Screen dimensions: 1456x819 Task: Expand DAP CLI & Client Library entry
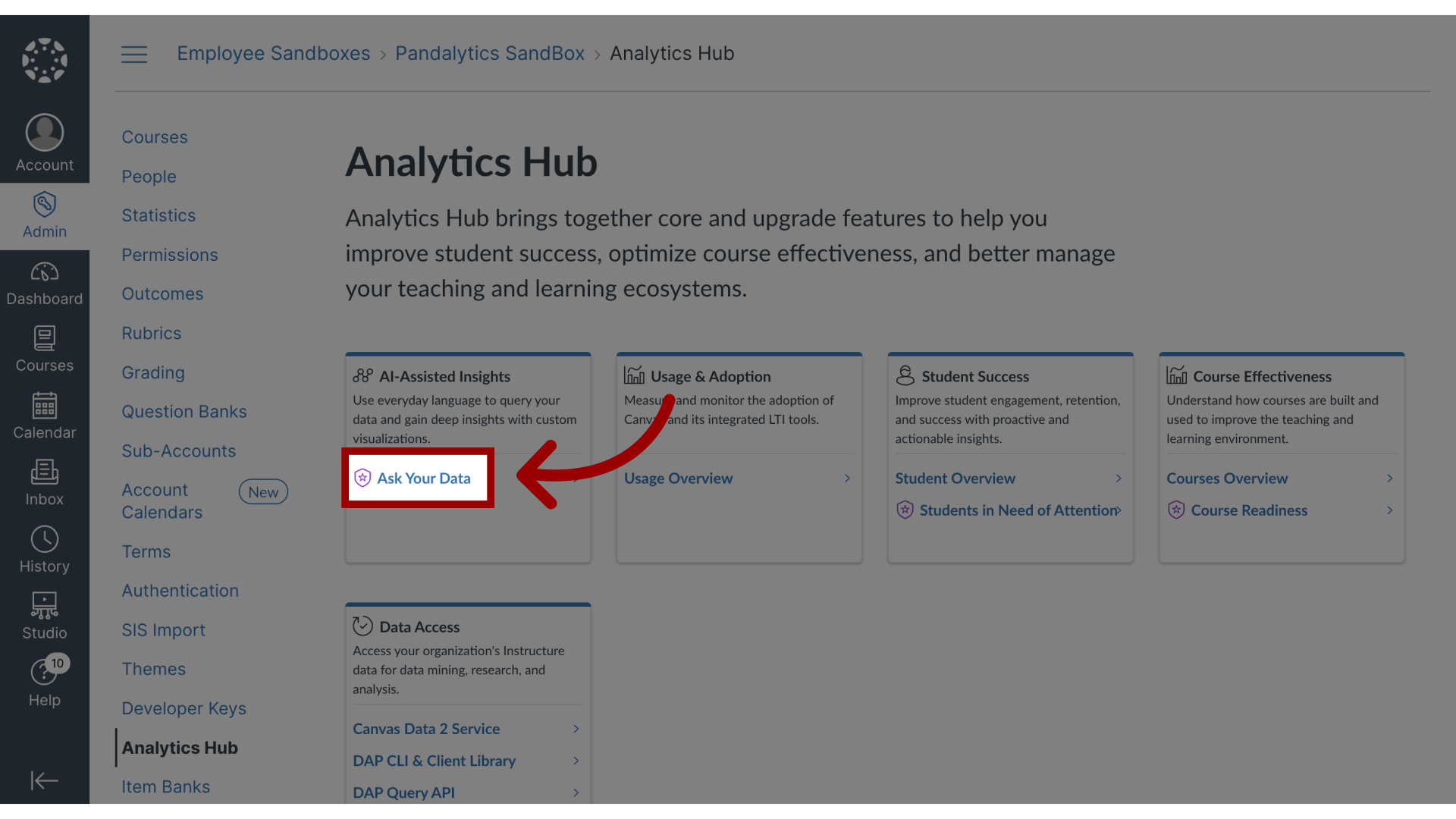576,761
